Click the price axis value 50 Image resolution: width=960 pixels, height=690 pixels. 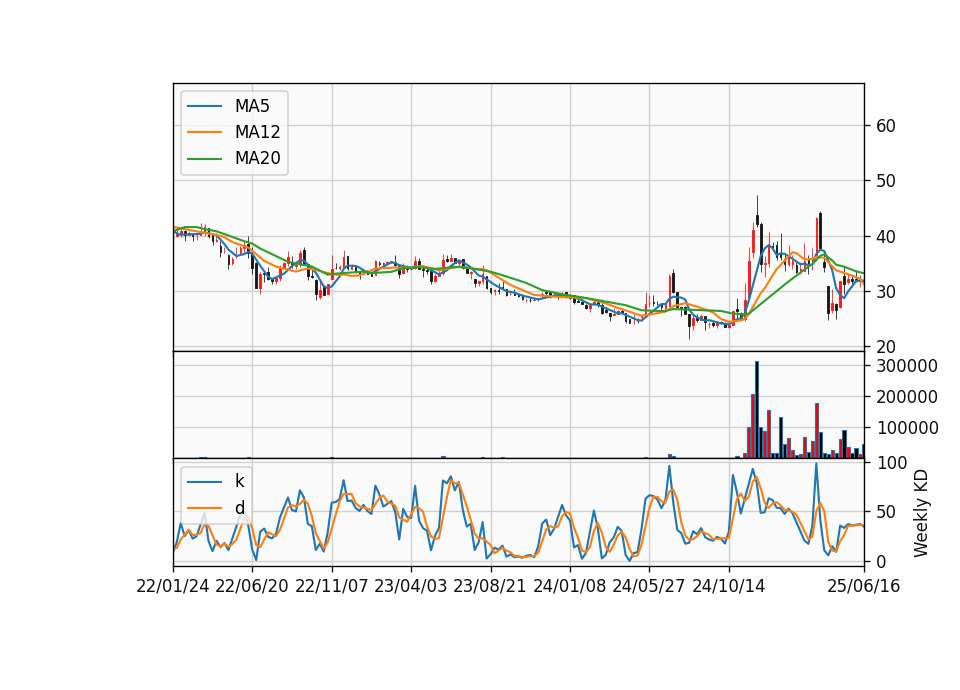pos(886,181)
